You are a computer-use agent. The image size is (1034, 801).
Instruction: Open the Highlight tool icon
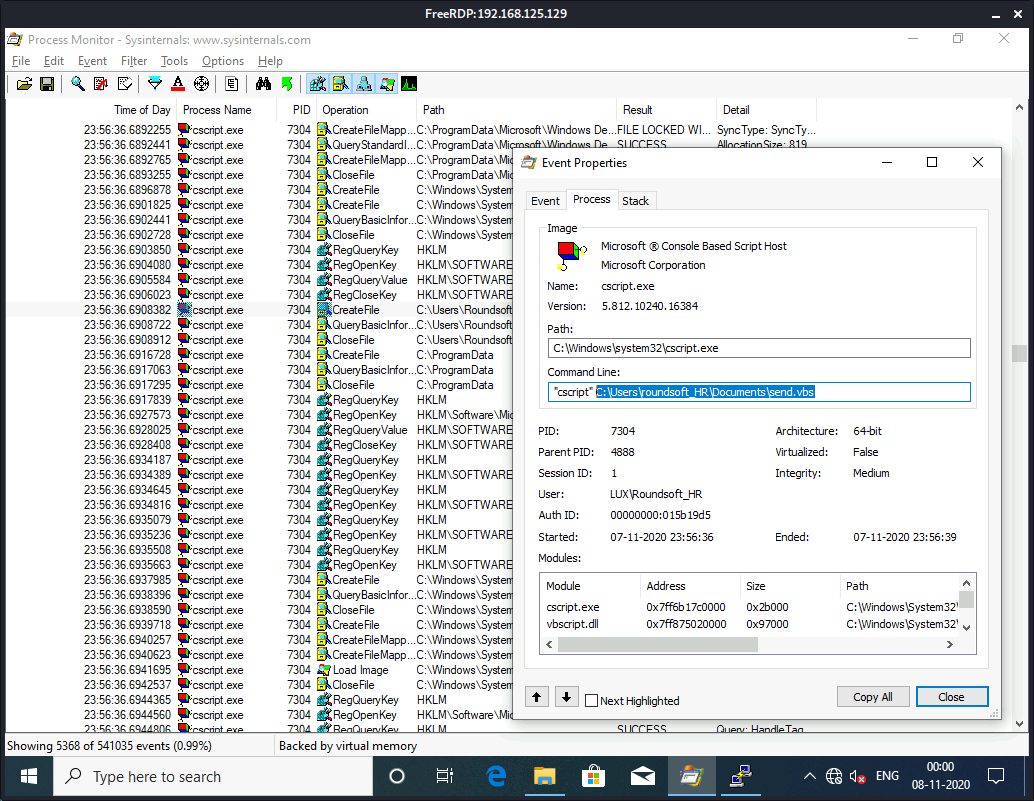(178, 84)
